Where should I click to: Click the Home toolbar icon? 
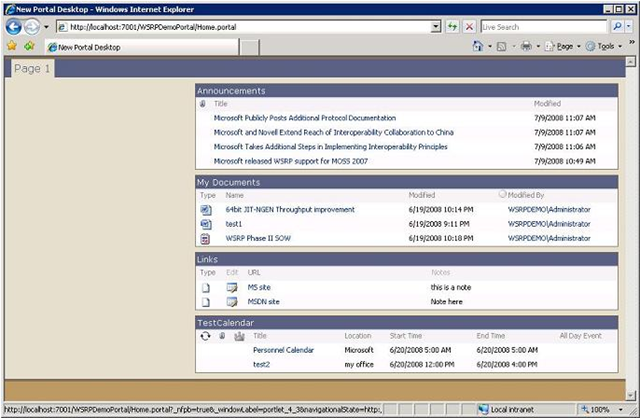[479, 46]
